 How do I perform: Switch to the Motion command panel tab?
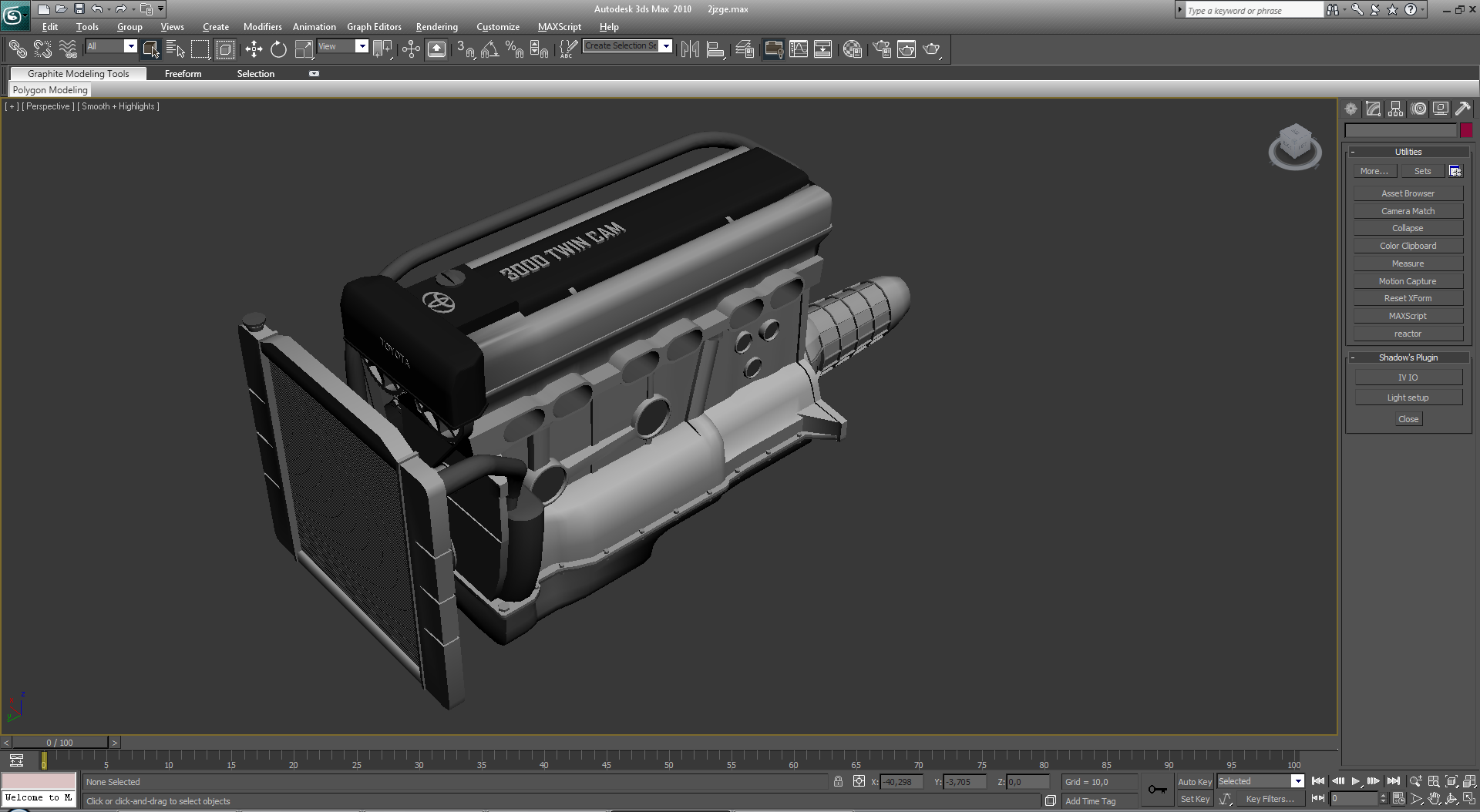click(x=1418, y=109)
